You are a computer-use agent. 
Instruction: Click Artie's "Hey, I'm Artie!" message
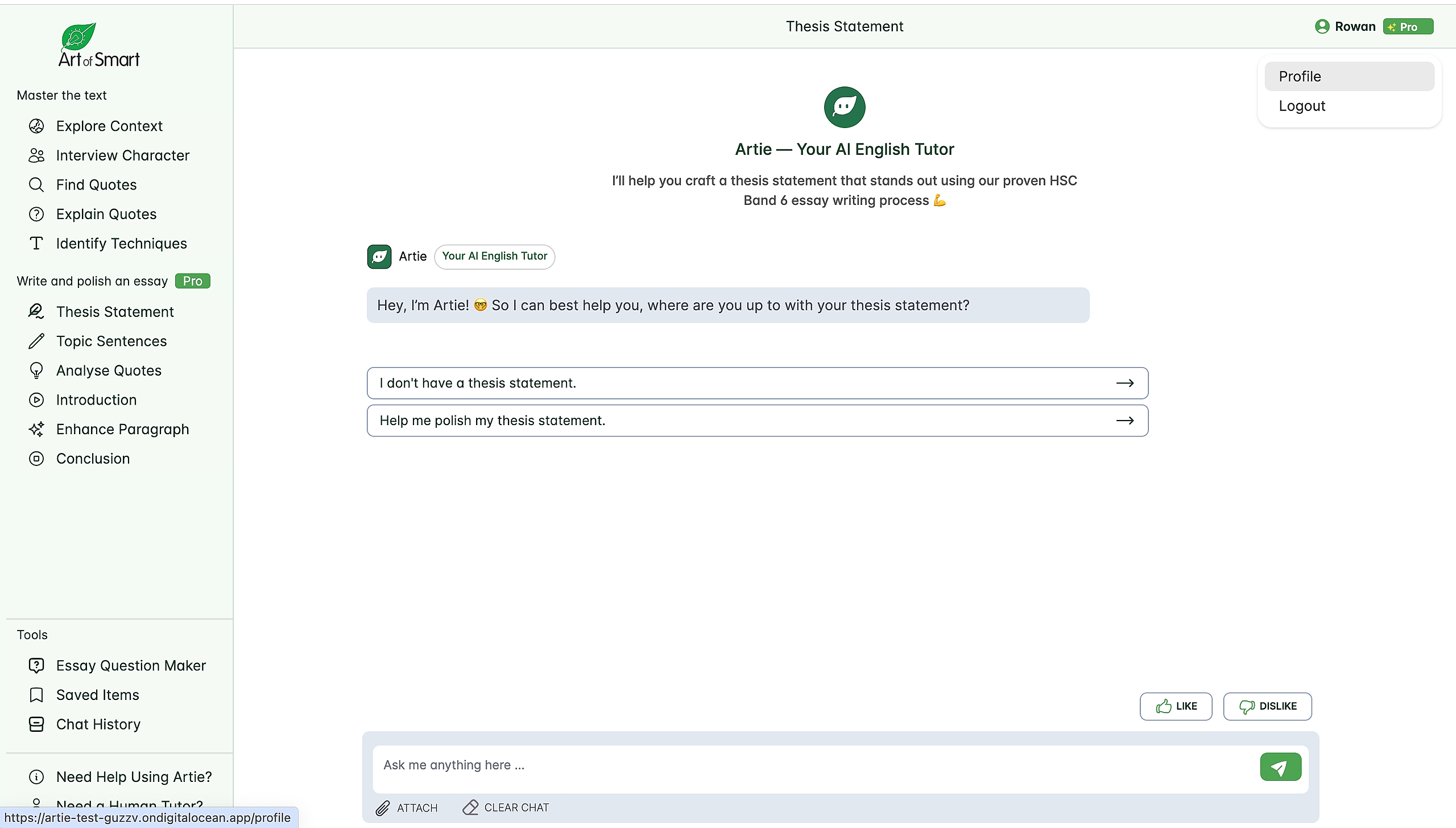(728, 305)
